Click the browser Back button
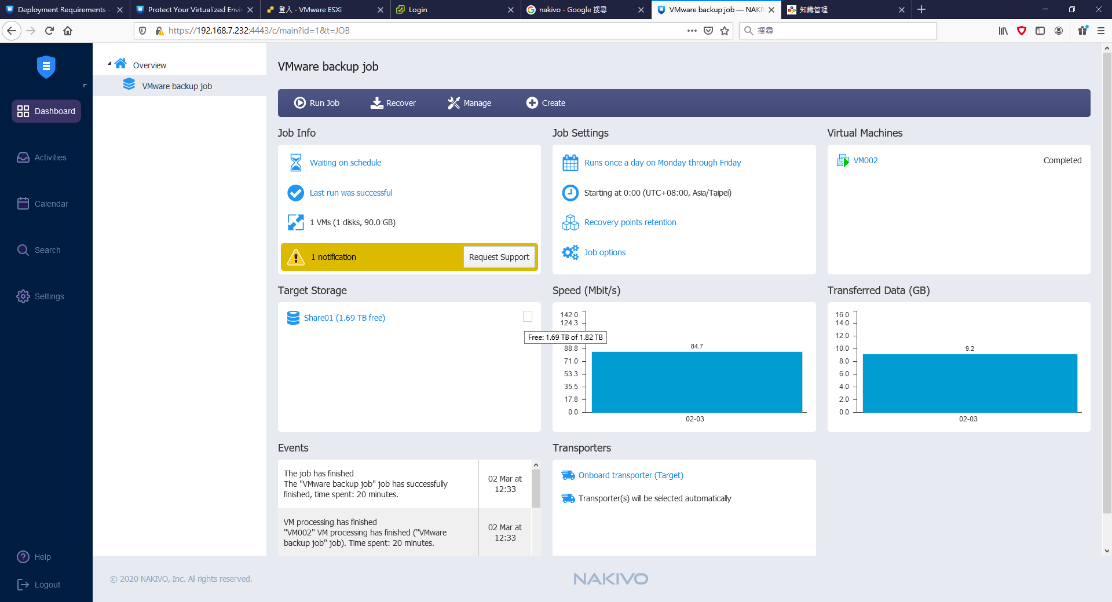The image size is (1112, 602). [x=11, y=30]
